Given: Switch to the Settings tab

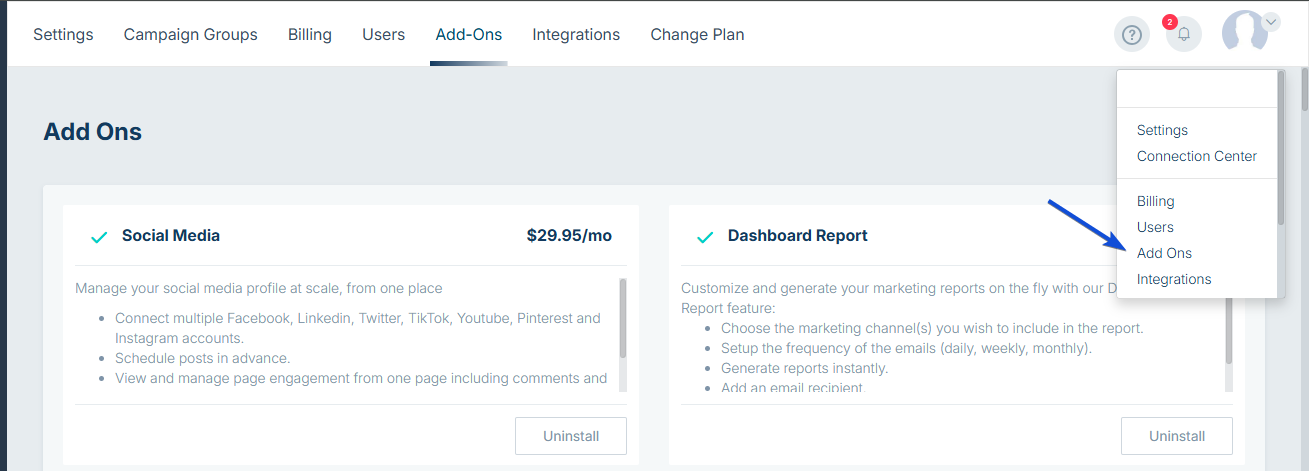Looking at the screenshot, I should click(63, 35).
